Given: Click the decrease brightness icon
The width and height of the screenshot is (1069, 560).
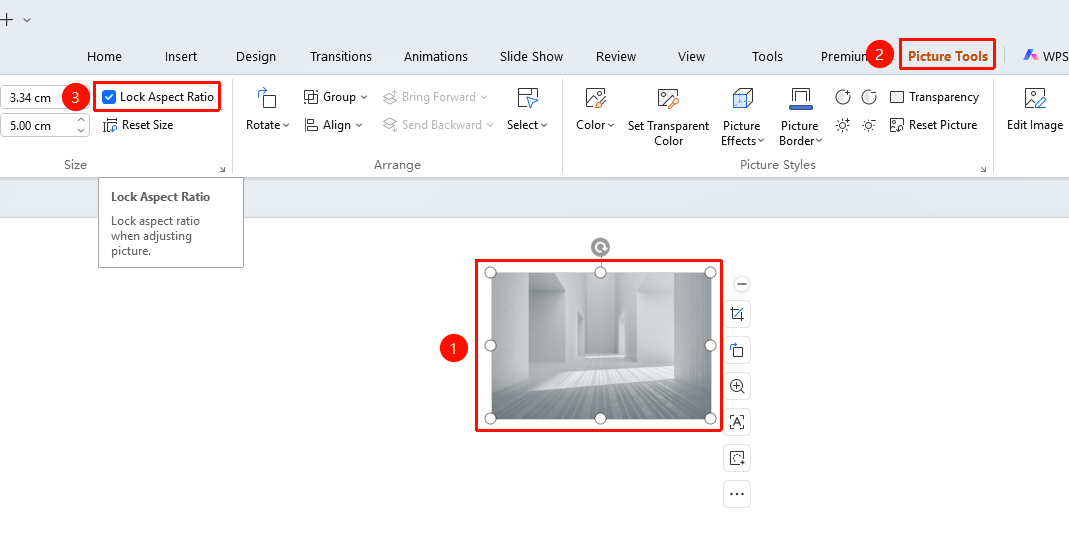Looking at the screenshot, I should click(x=869, y=126).
